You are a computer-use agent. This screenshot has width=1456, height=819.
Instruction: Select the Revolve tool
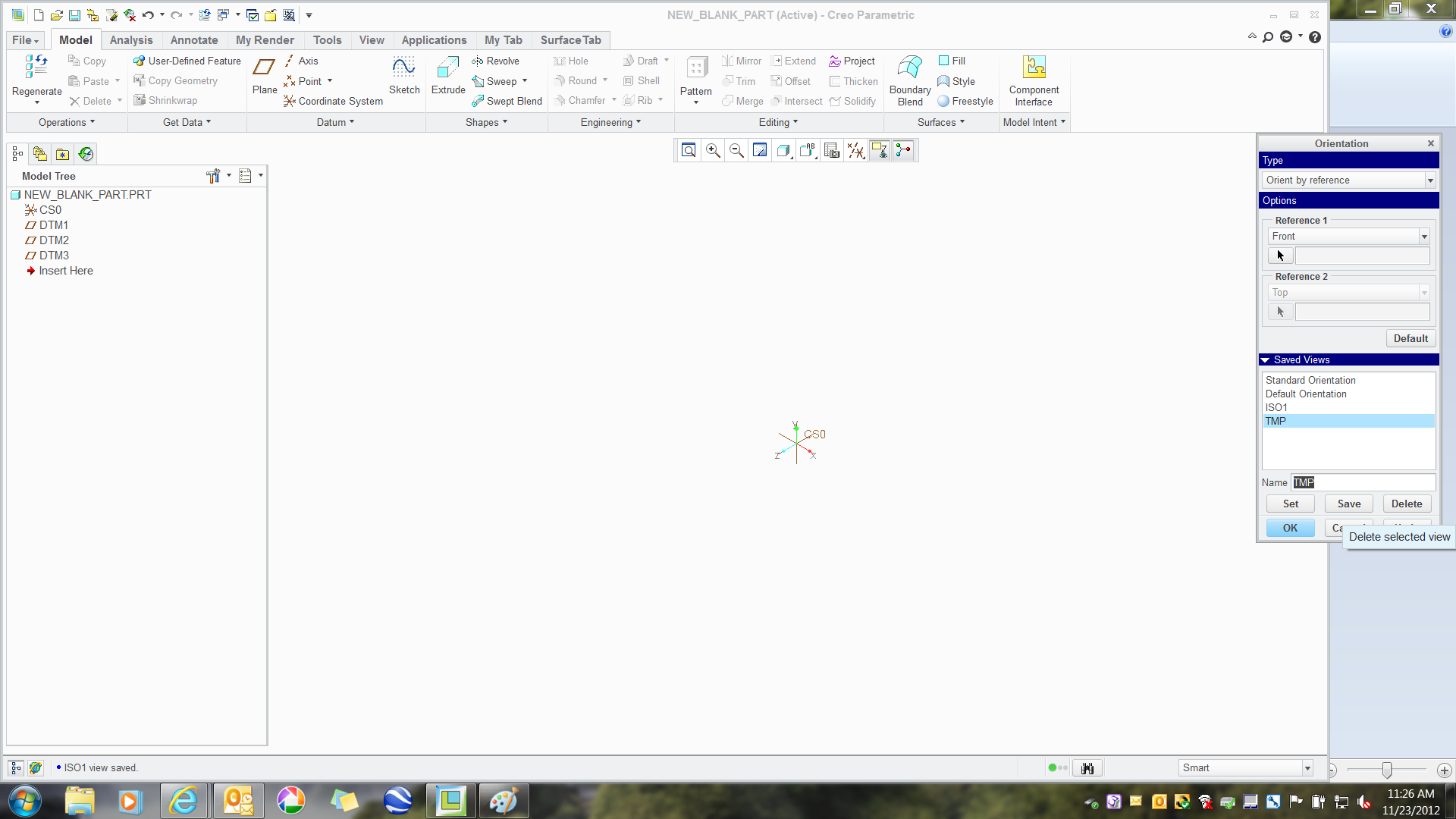pos(495,61)
